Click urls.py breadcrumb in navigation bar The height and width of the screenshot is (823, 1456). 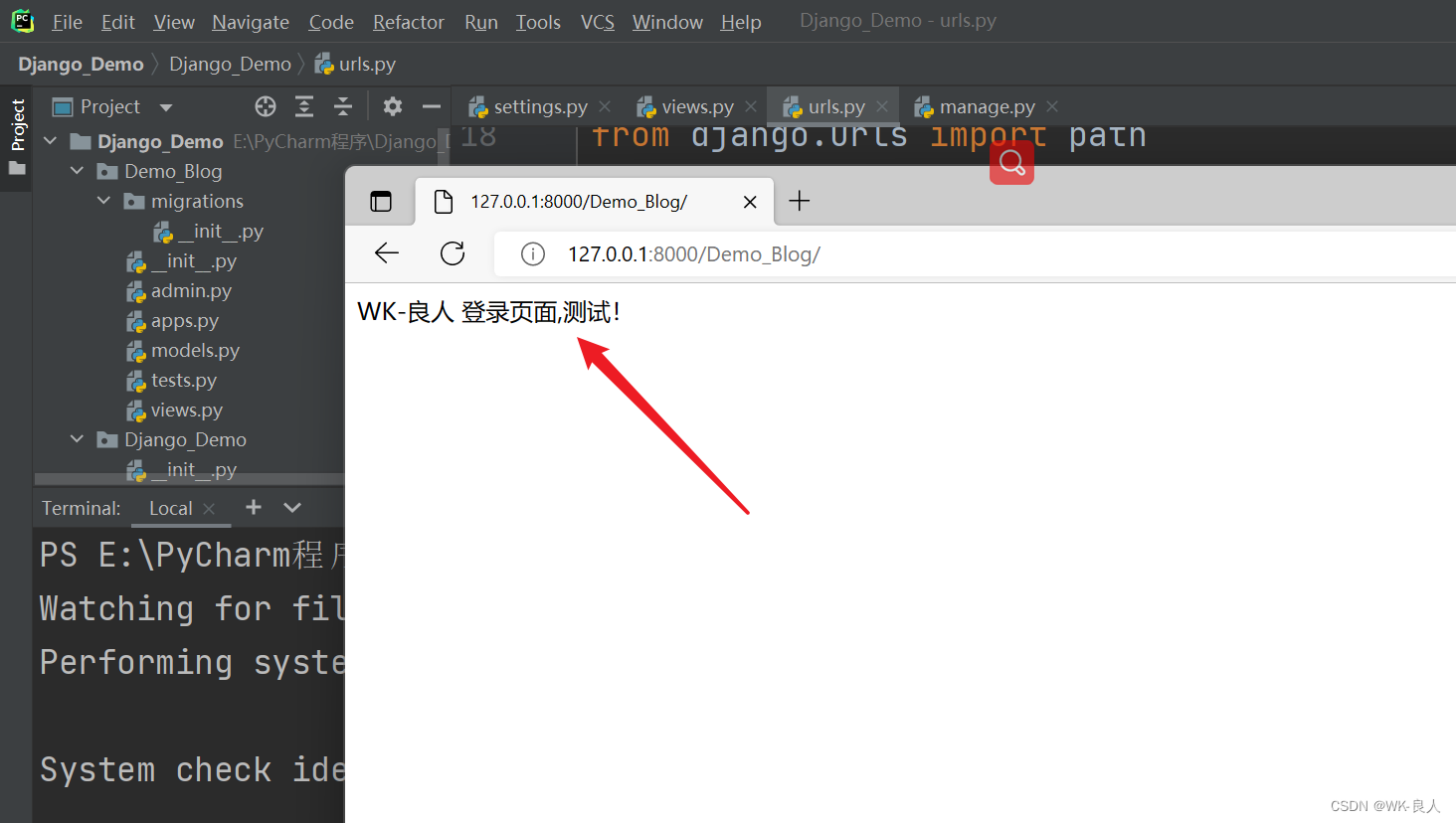[356, 65]
